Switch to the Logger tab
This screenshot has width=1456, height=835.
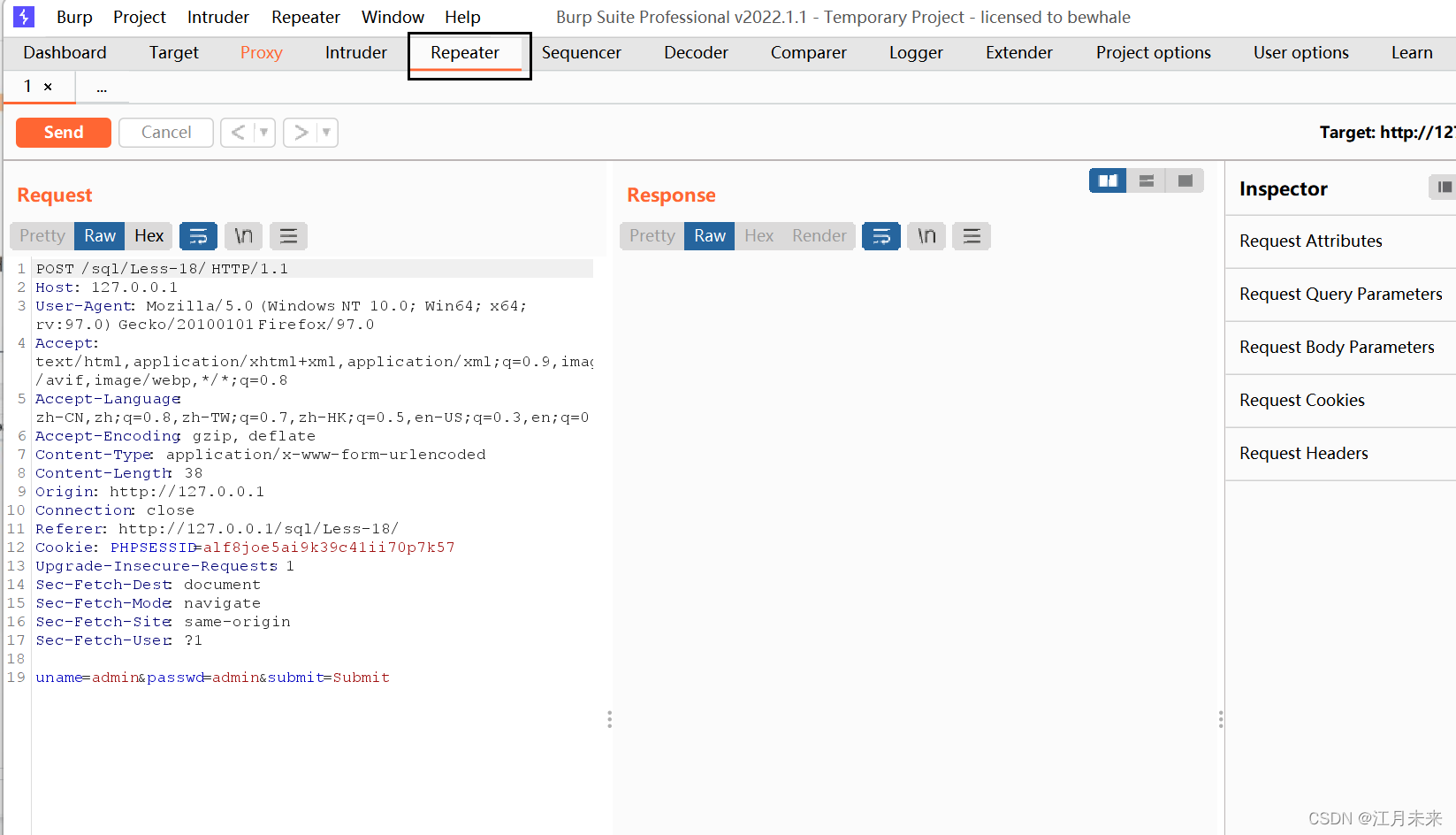pyautogui.click(x=917, y=53)
